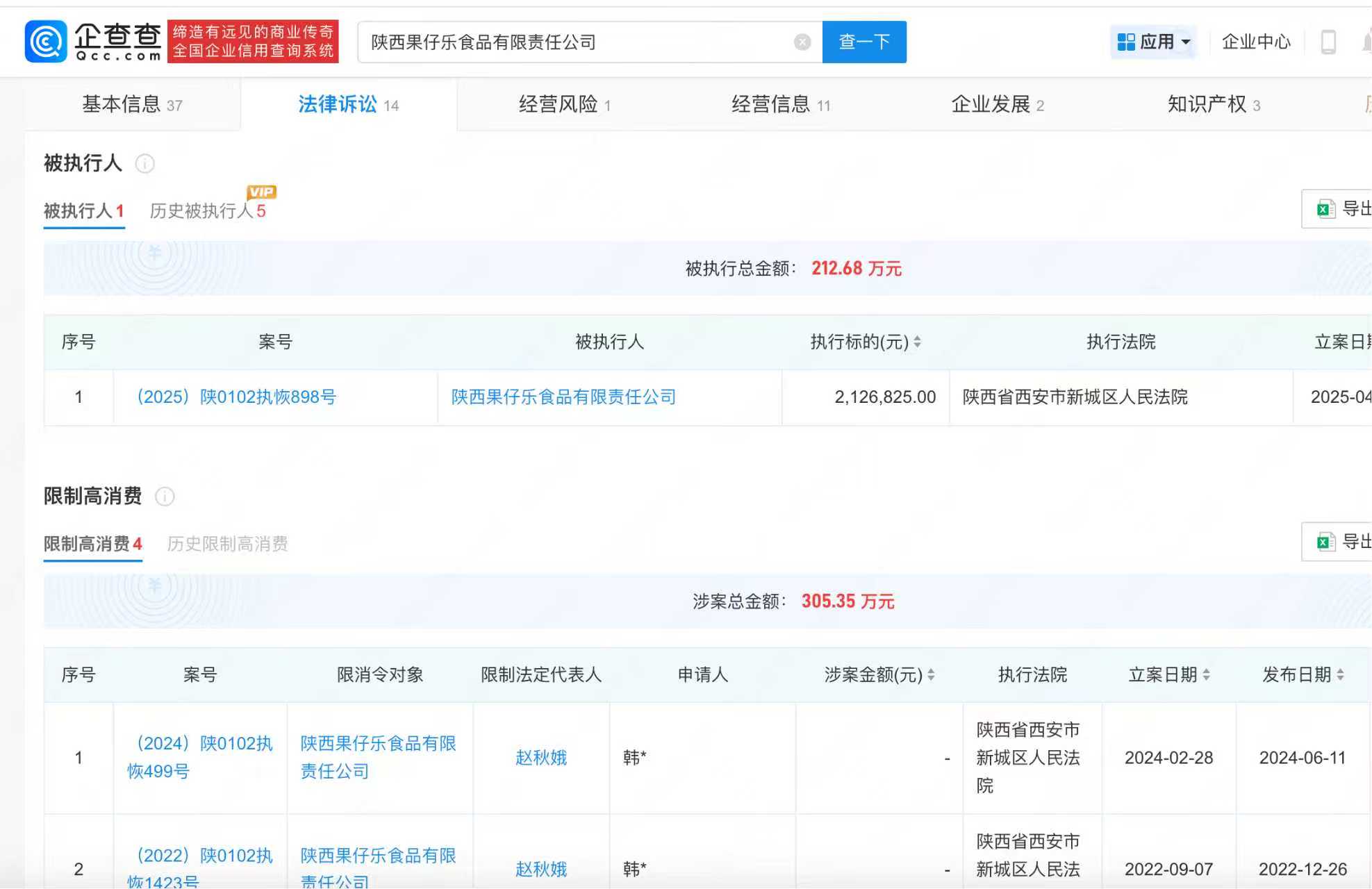Click the 查一下 search button
The image size is (1372, 889).
[x=864, y=42]
